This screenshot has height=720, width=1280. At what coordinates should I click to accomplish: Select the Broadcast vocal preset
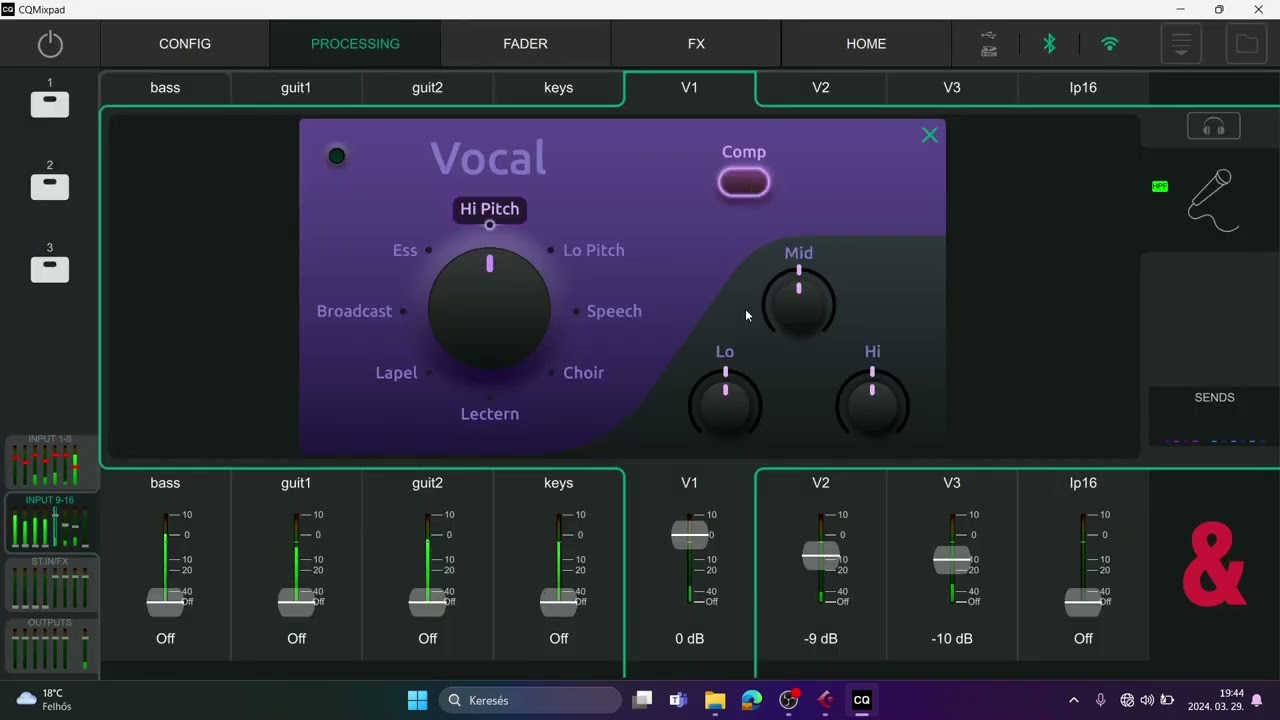355,311
